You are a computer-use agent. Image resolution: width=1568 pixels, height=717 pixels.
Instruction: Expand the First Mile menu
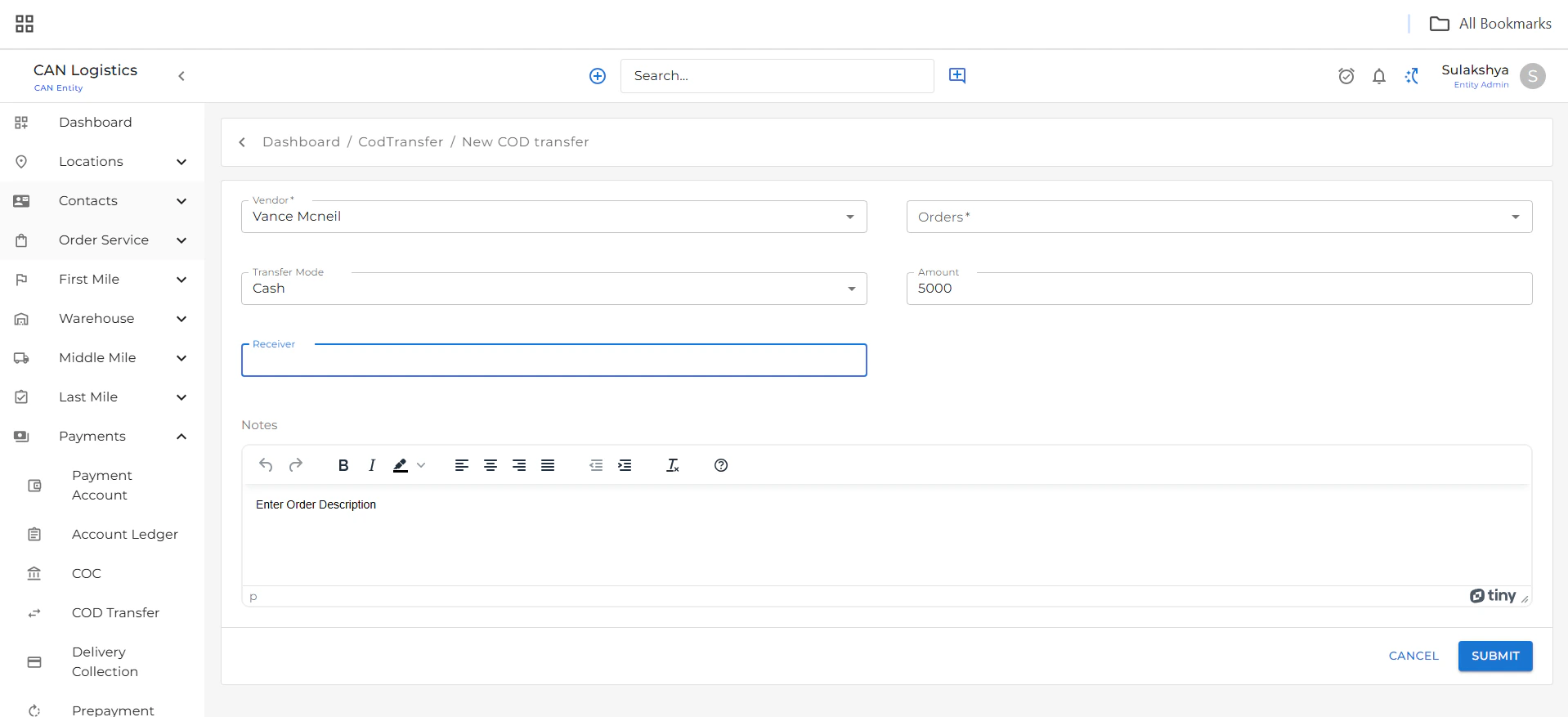click(102, 280)
